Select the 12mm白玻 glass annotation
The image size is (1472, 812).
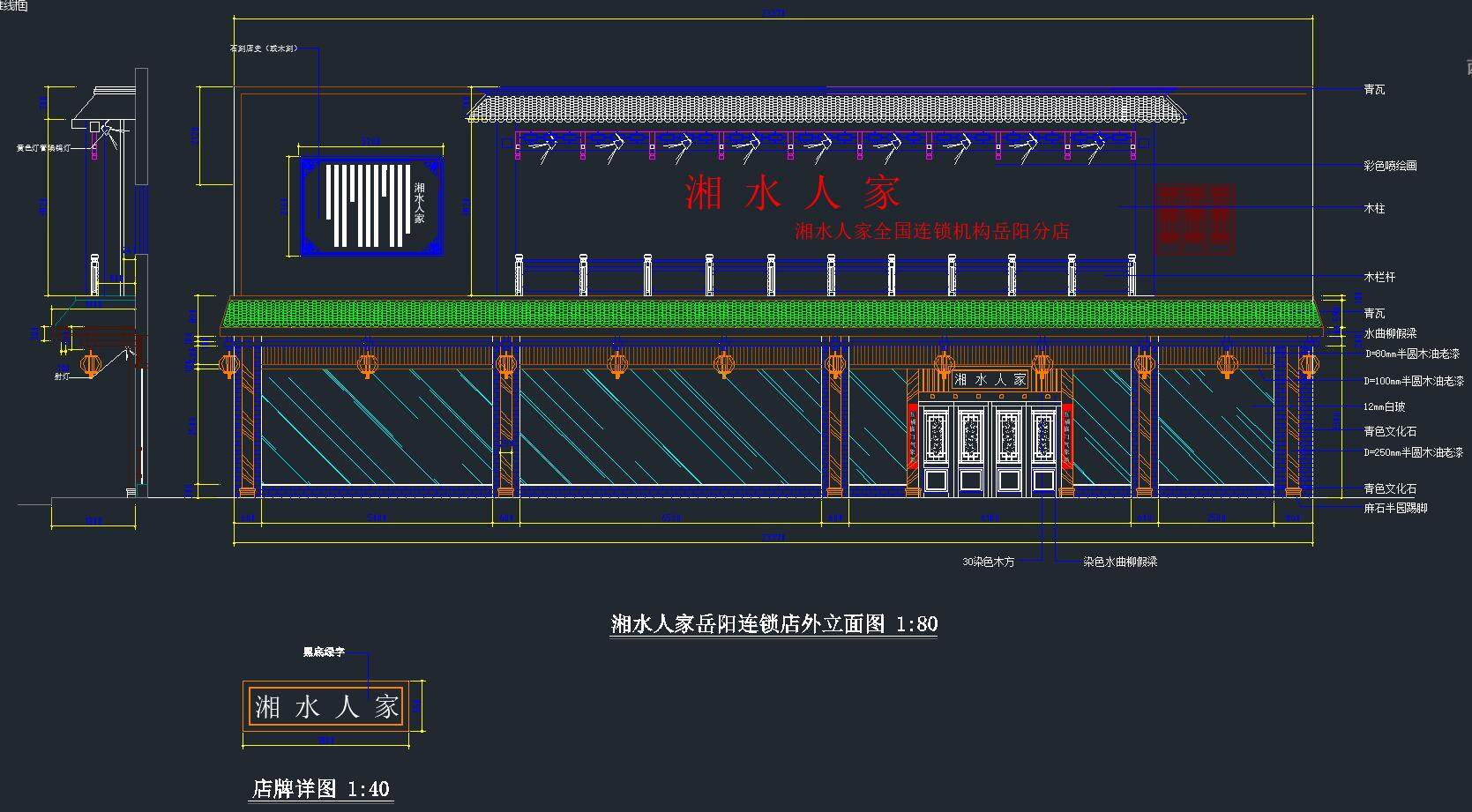(1384, 407)
